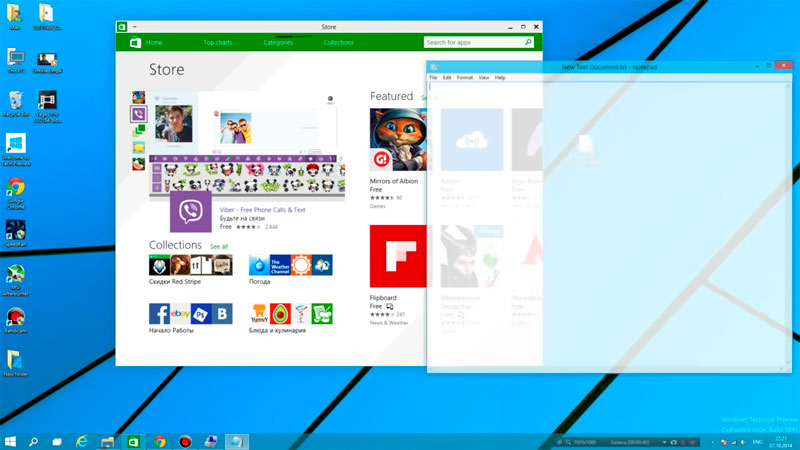
Task: Select the MSI Afterburner desktop shortcut
Action: [x=15, y=280]
